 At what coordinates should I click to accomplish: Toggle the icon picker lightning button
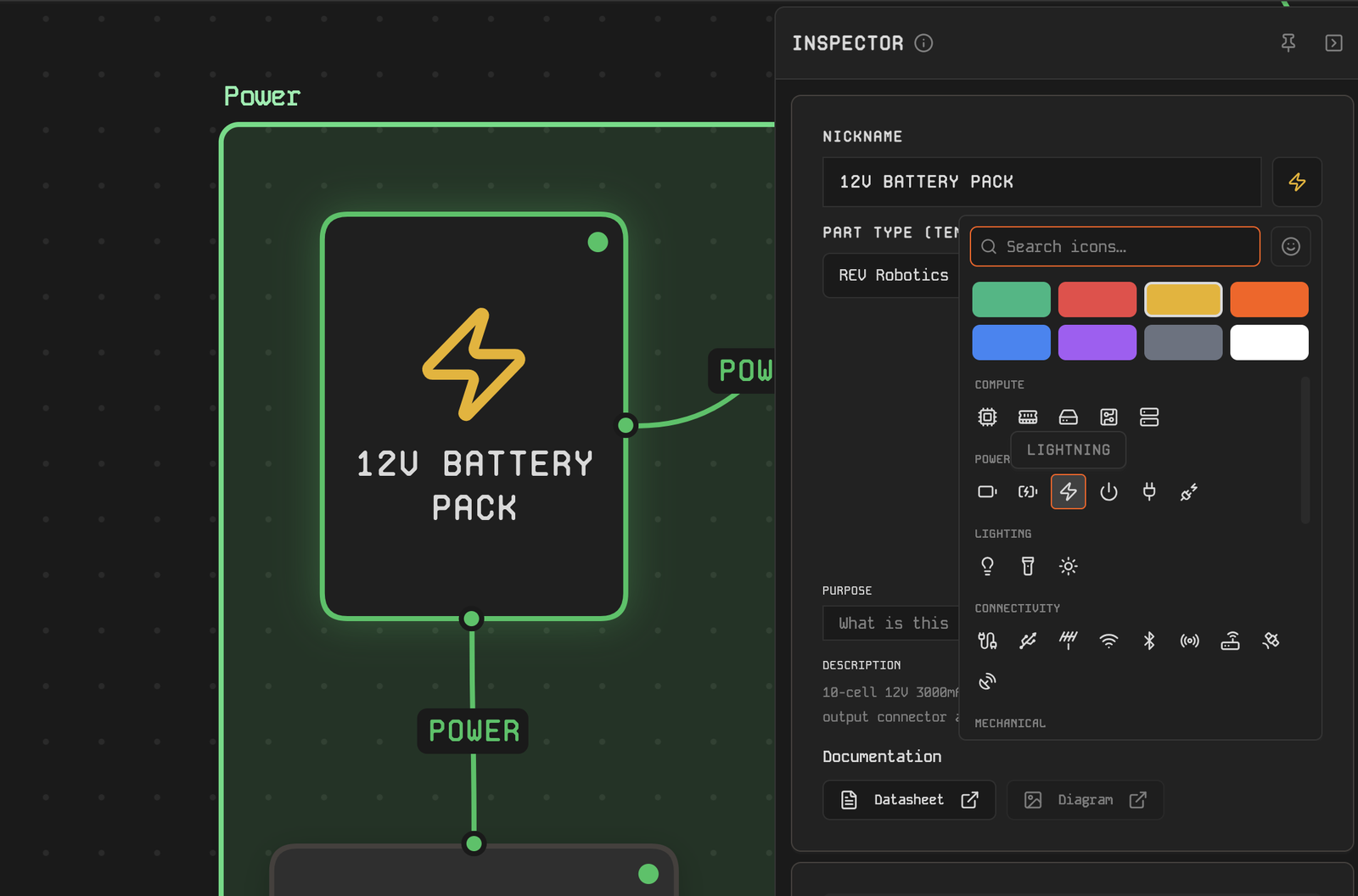1297,182
